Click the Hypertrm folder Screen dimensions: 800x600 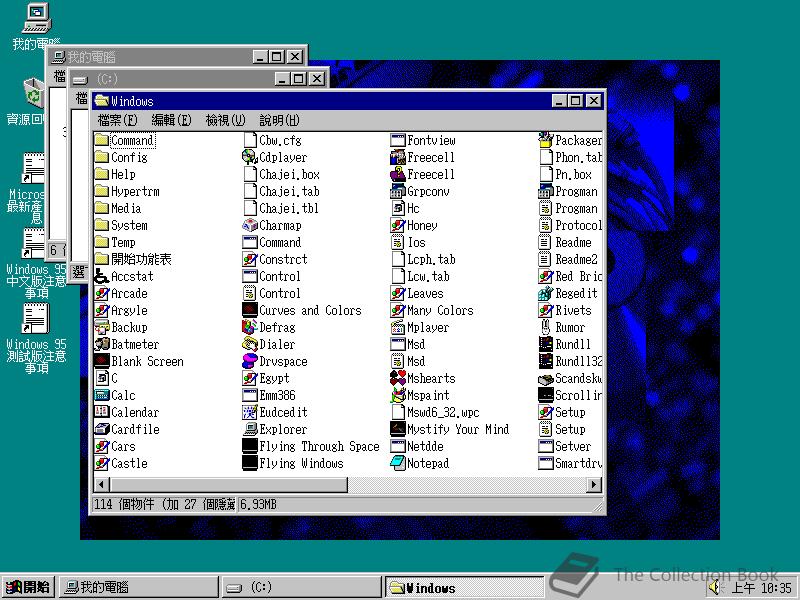click(127, 191)
